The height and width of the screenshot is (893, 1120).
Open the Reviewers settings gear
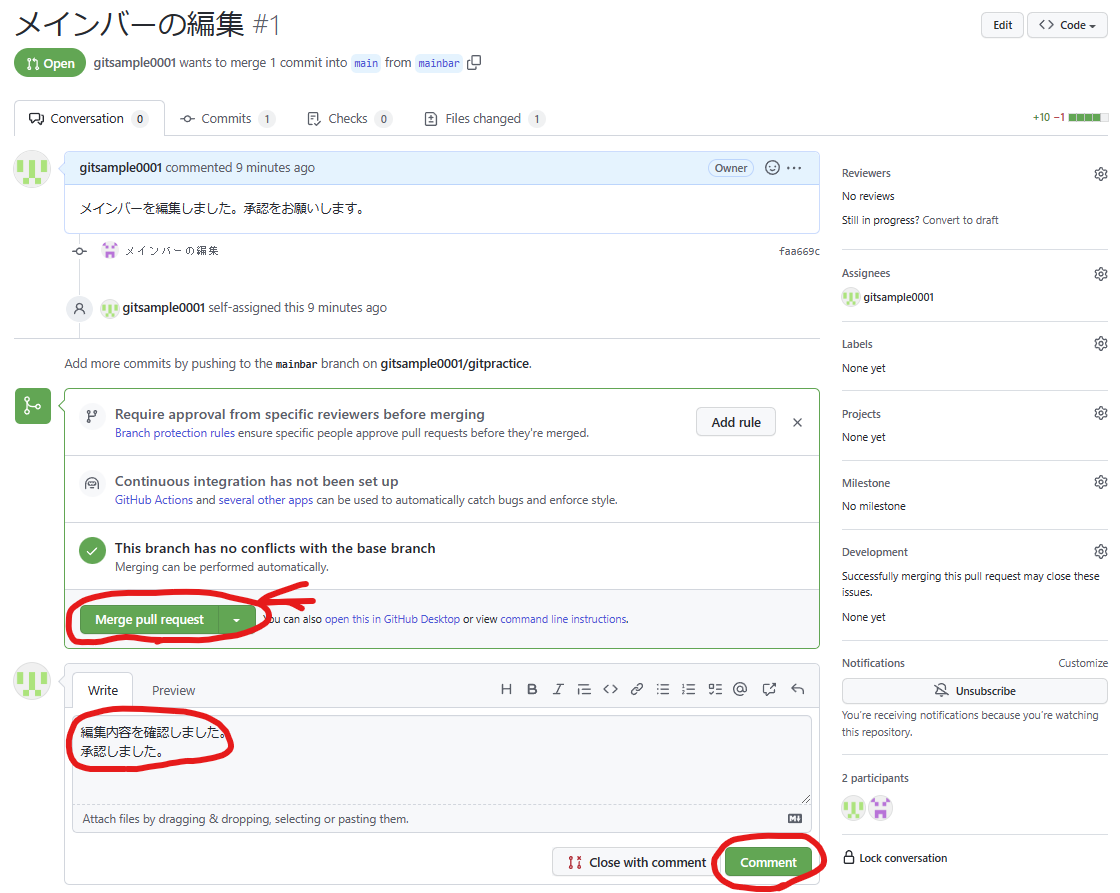click(x=1100, y=173)
